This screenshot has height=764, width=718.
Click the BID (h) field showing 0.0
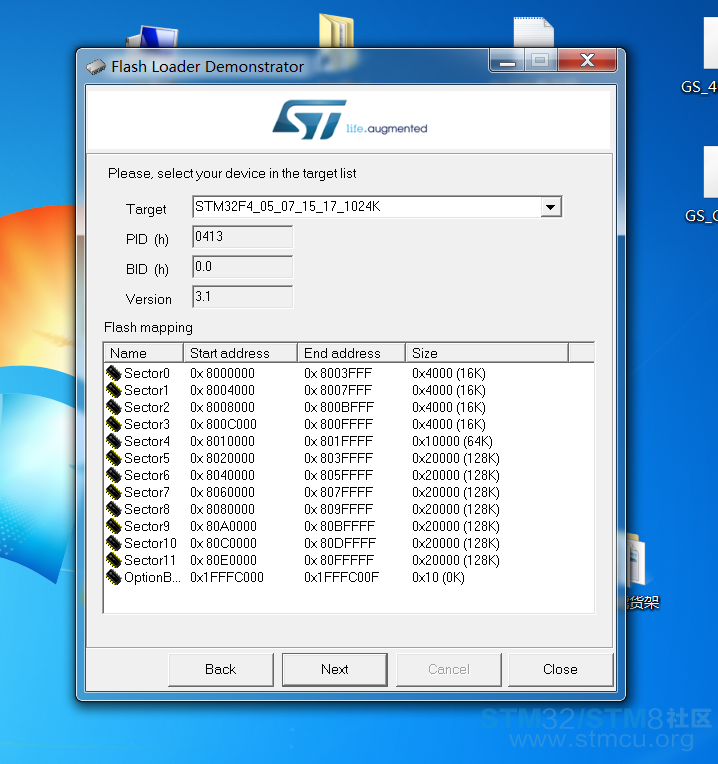[x=243, y=267]
